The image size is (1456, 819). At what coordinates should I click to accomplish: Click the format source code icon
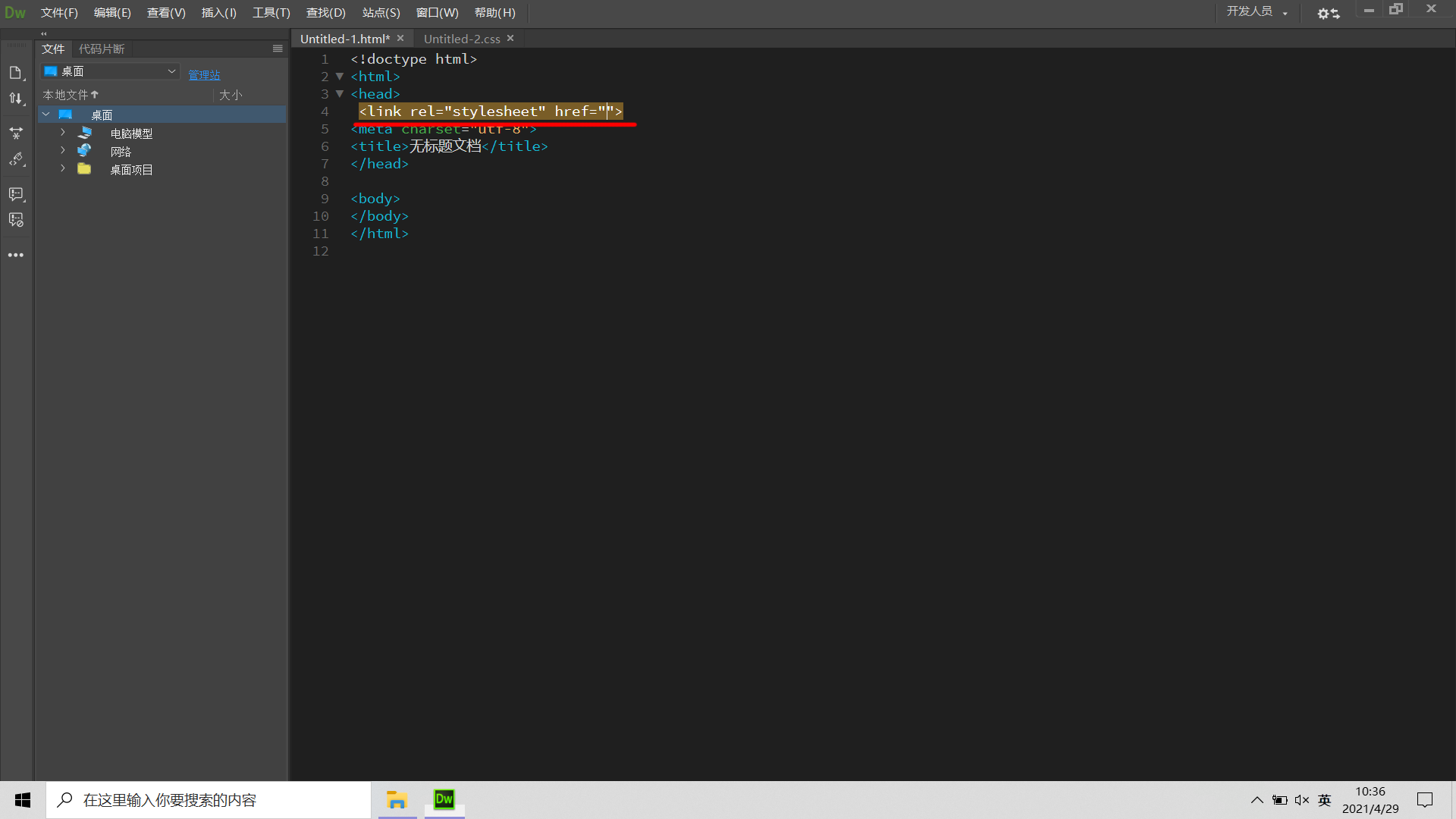[x=16, y=159]
